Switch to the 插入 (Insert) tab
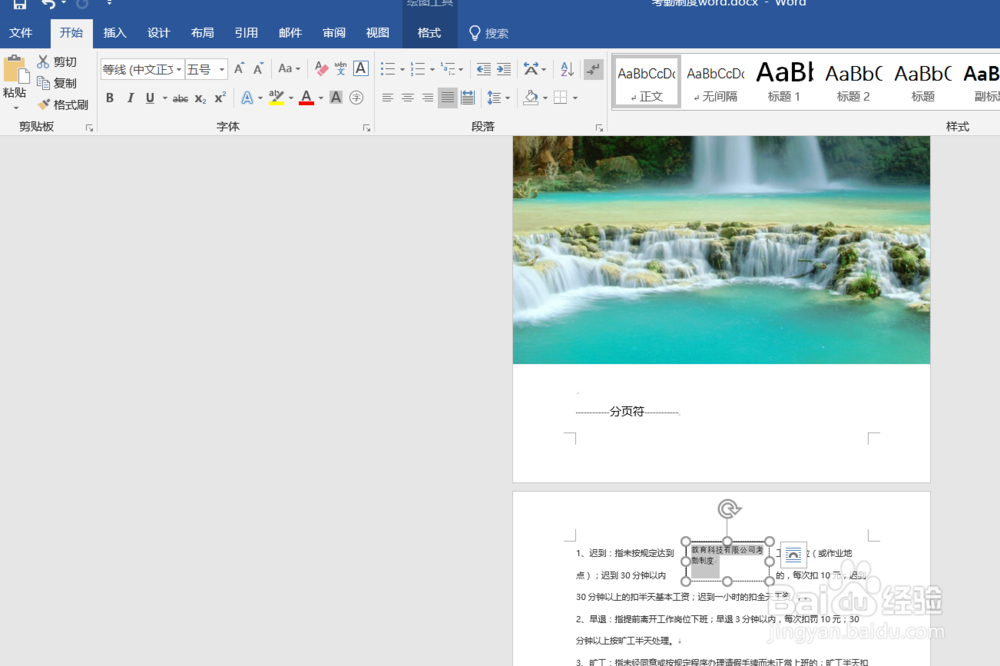 tap(115, 33)
